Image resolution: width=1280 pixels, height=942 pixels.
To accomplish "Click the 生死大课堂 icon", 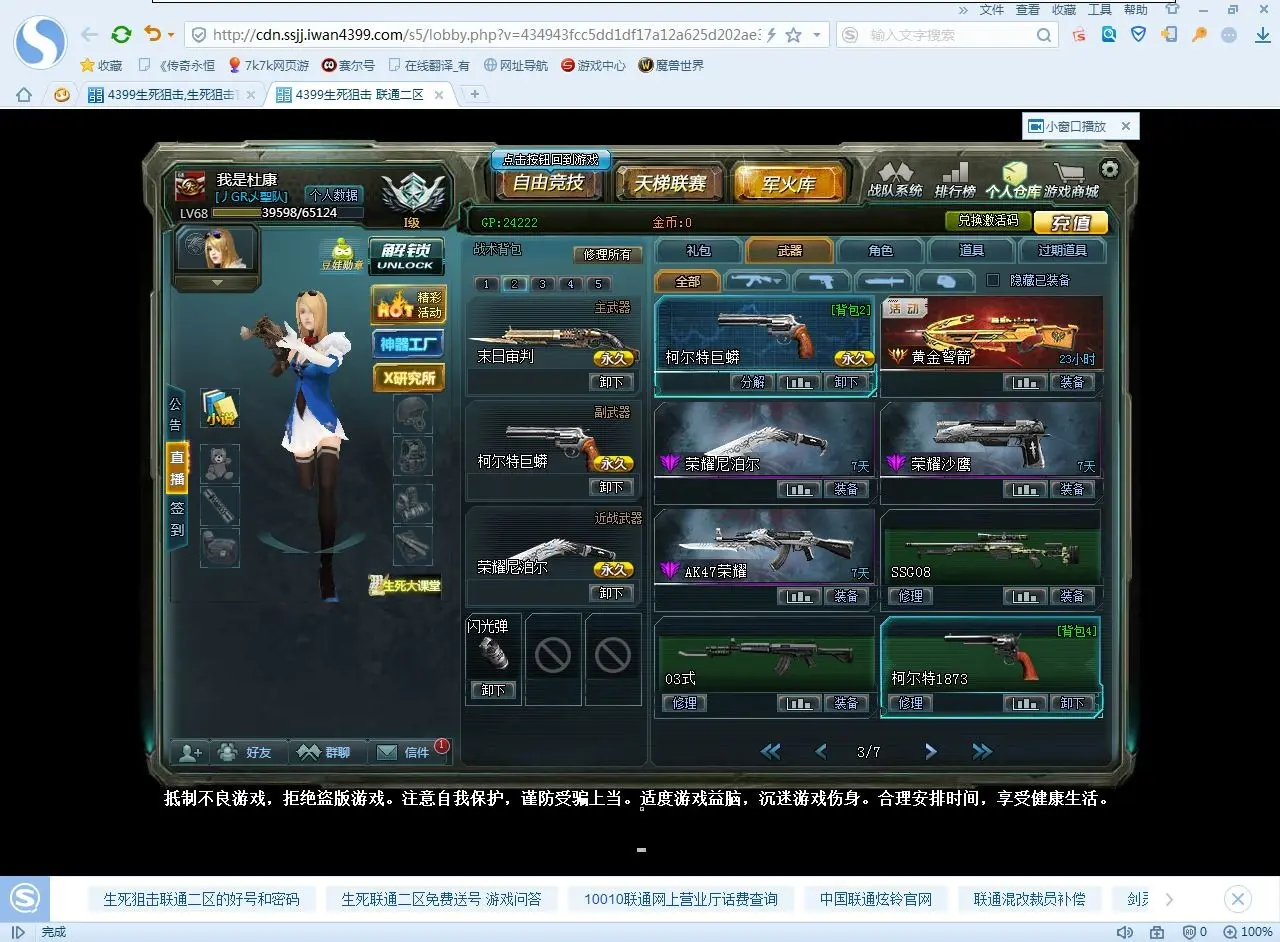I will 404,585.
